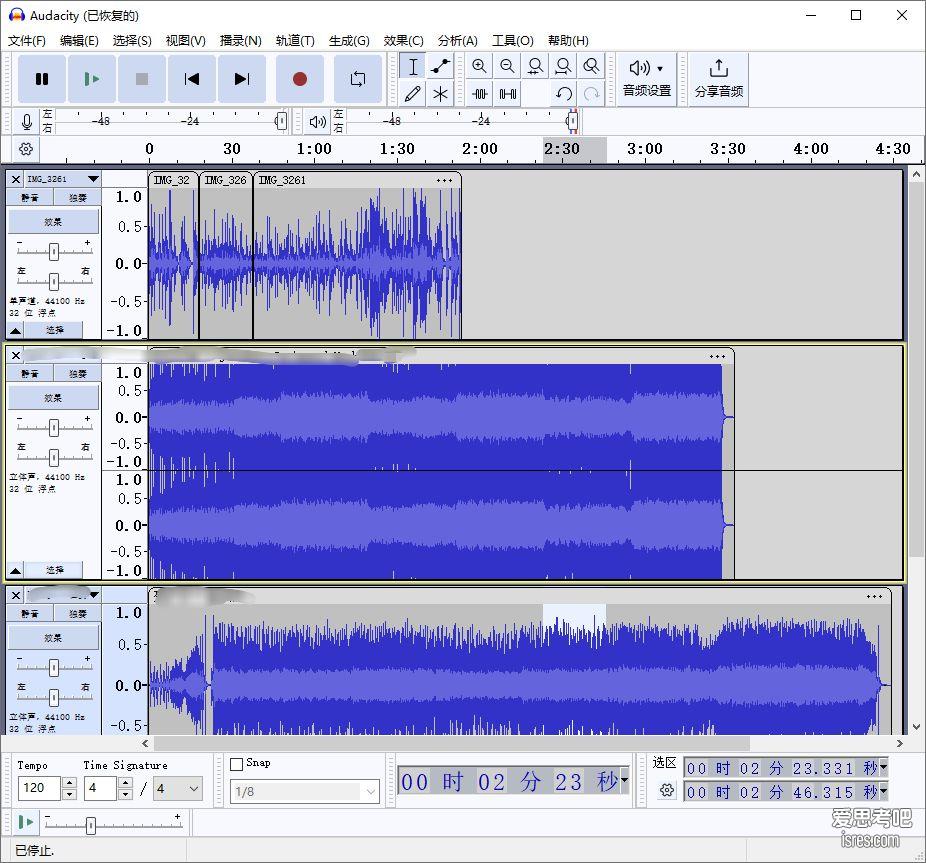The image size is (926, 863).
Task: Click the Pause transport button
Action: (41, 79)
